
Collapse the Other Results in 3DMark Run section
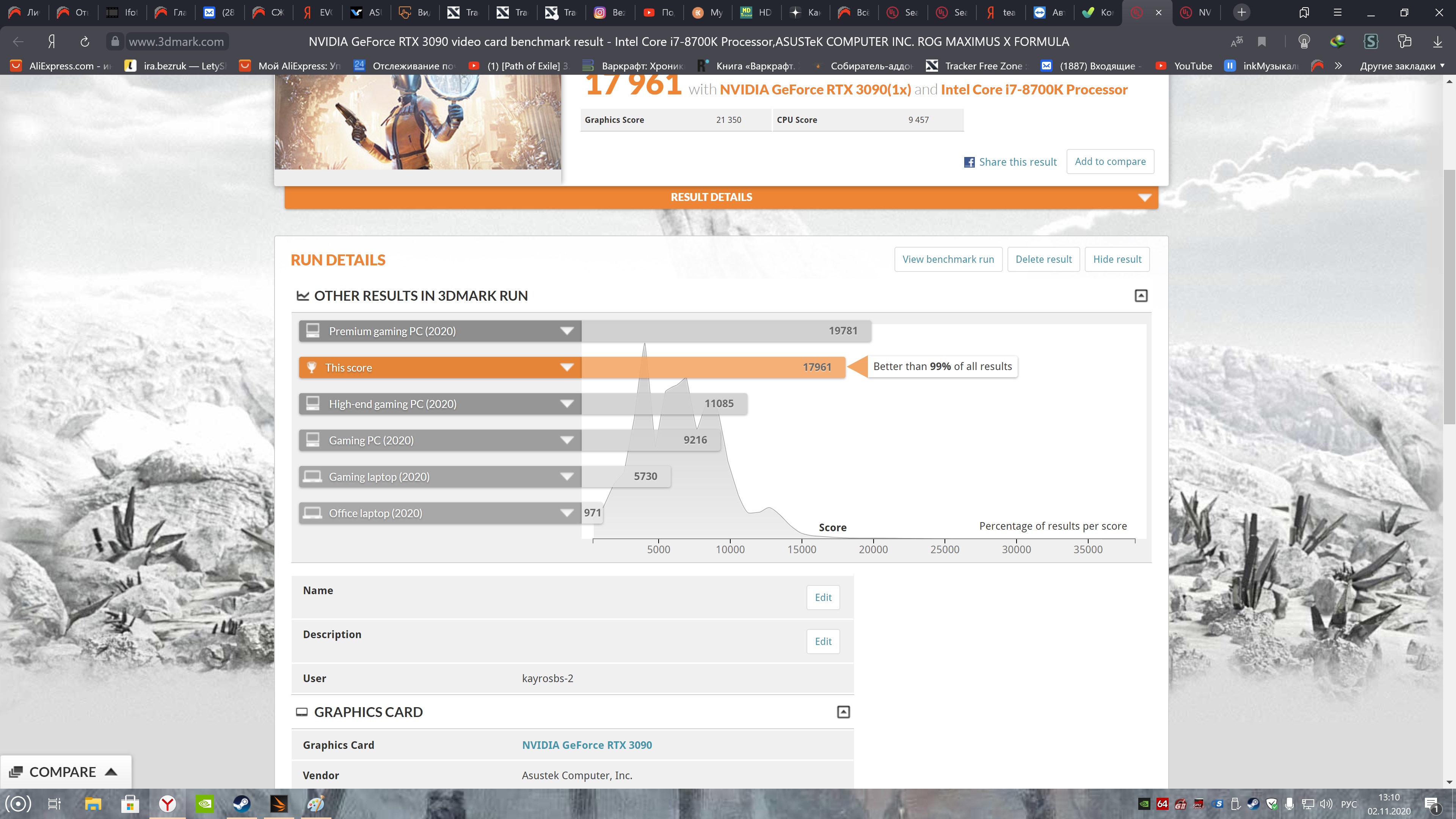pyautogui.click(x=1141, y=296)
